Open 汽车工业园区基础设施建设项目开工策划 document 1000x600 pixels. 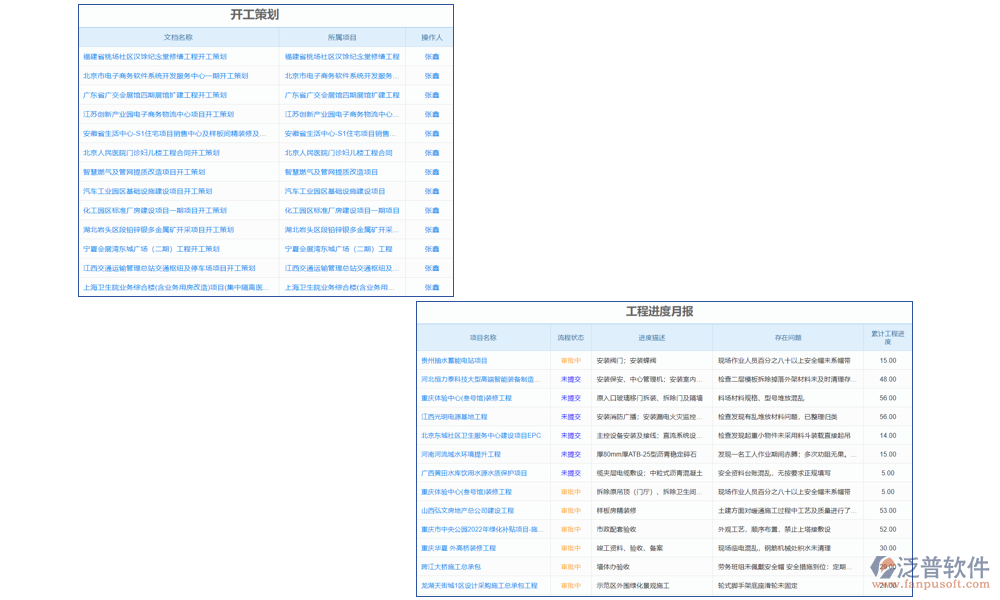coord(147,191)
